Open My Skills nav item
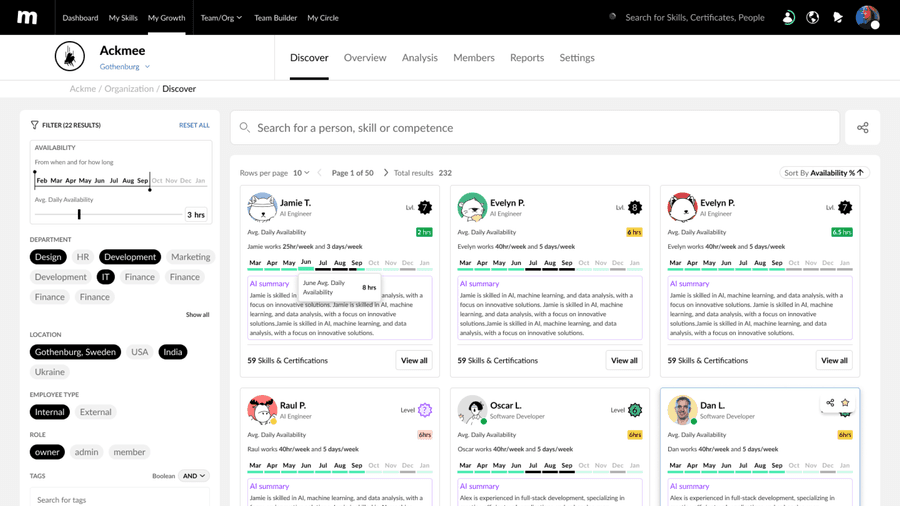900x506 pixels. [x=123, y=18]
